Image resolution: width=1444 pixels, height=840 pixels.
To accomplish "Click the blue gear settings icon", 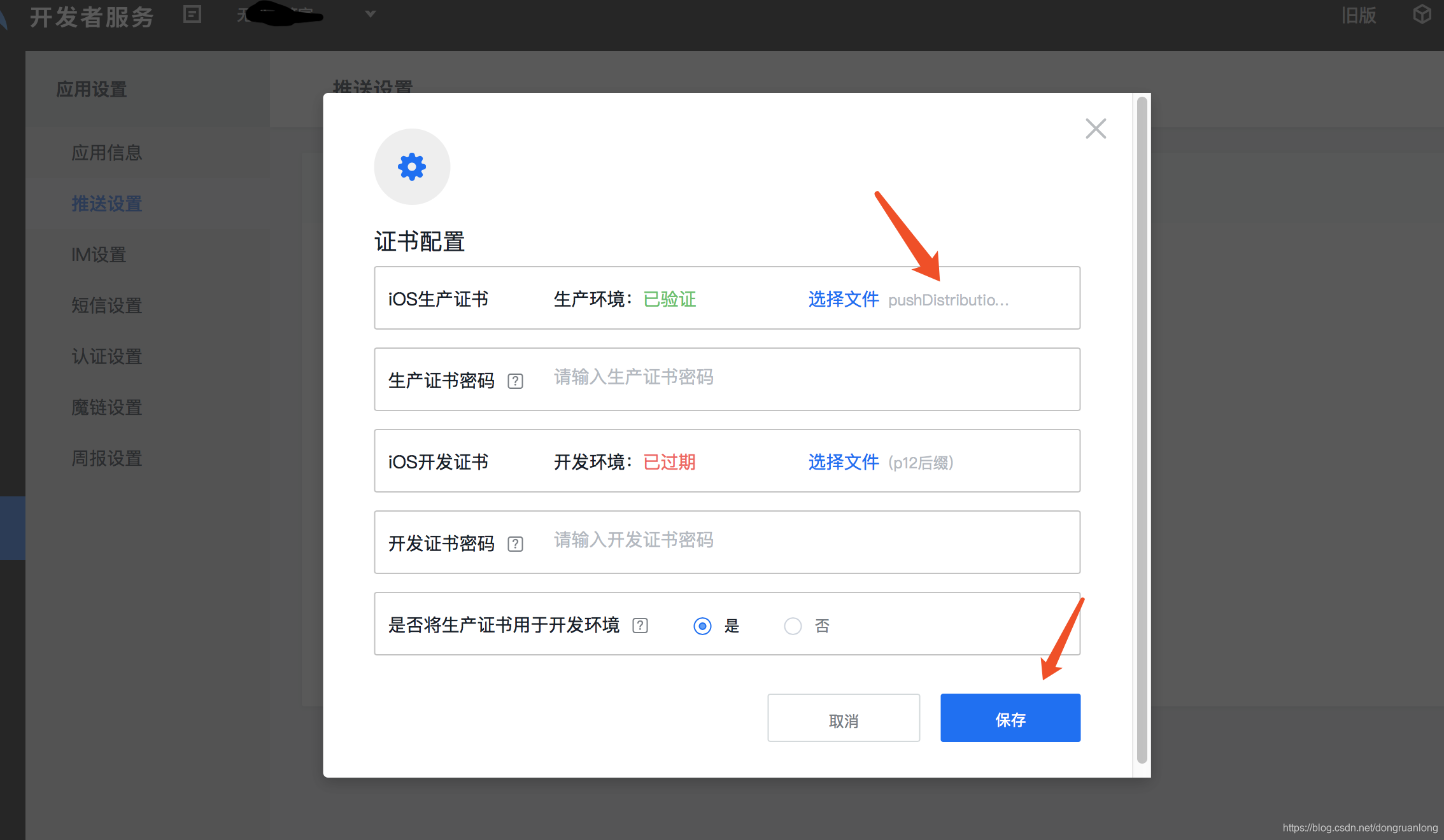I will point(412,167).
